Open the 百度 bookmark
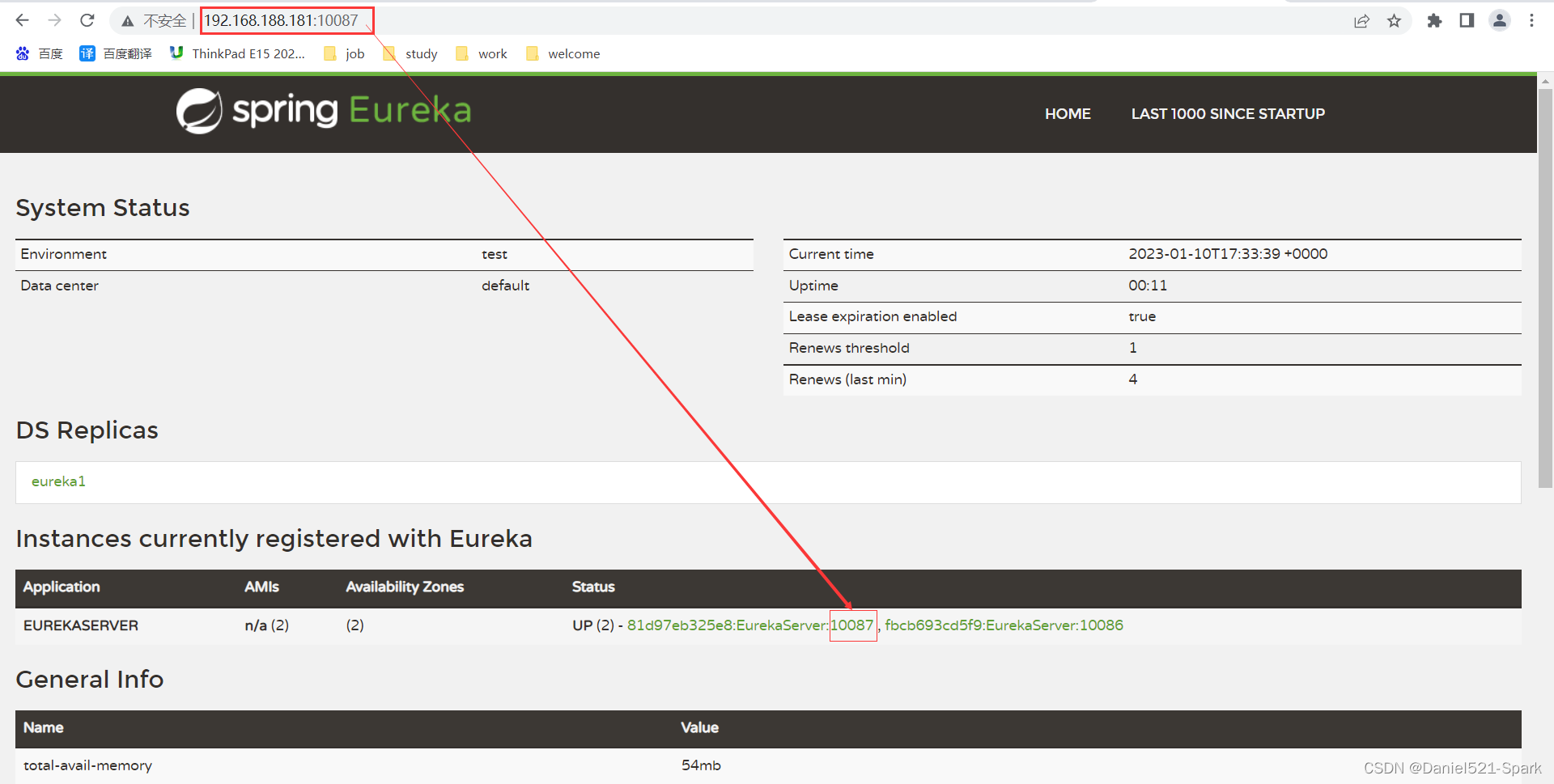This screenshot has height=784, width=1554. pyautogui.click(x=39, y=53)
